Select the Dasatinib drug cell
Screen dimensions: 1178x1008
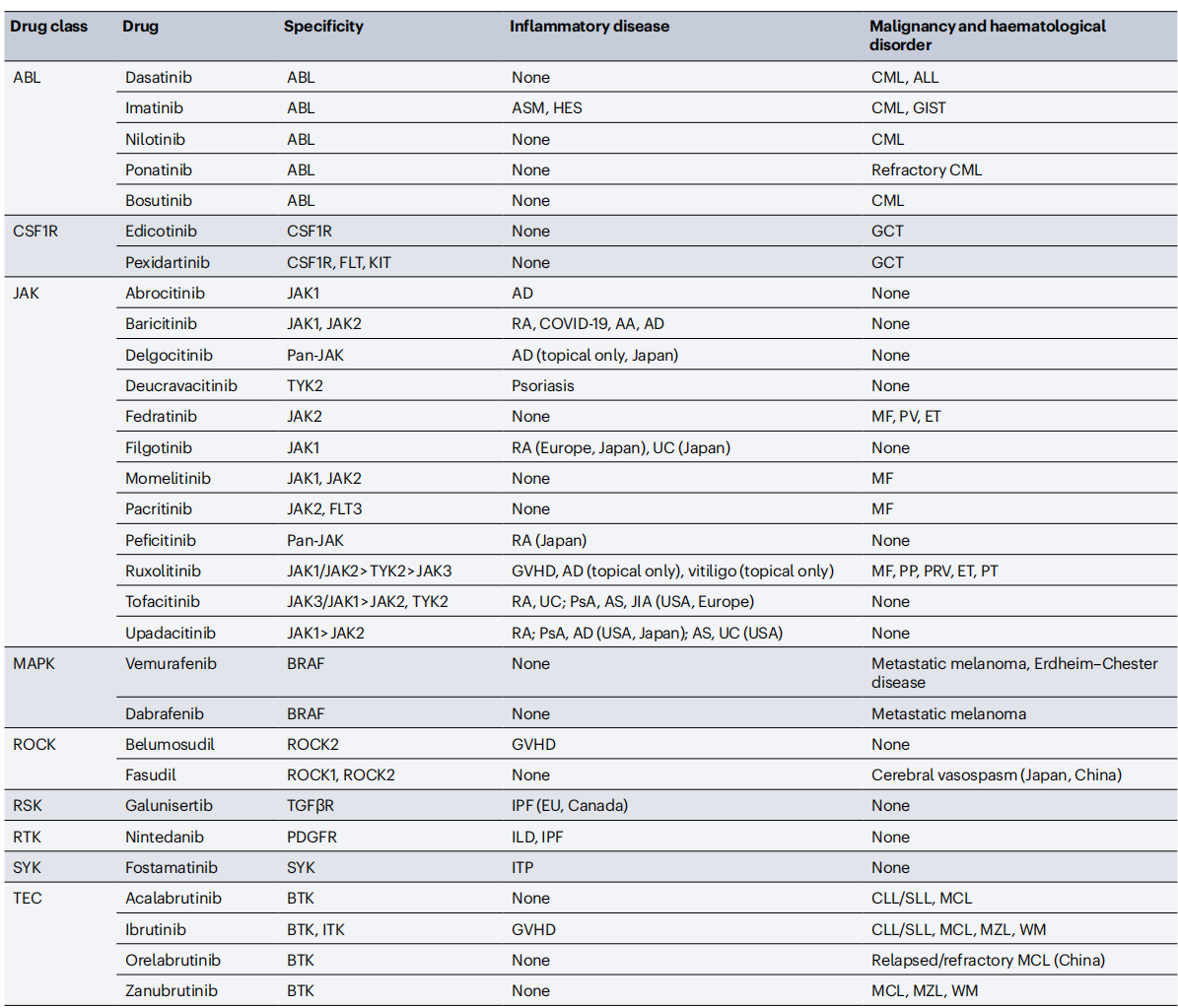coord(160,78)
